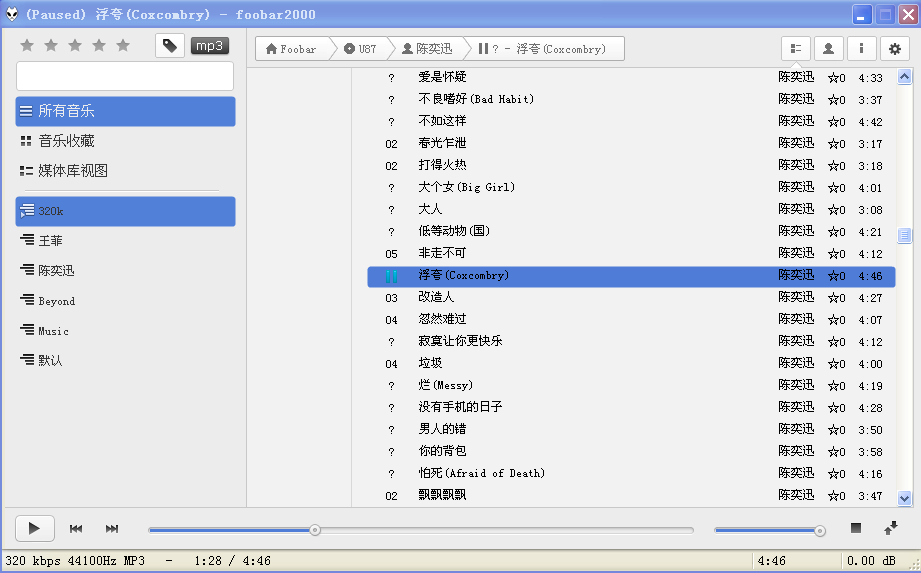The image size is (921, 573).
Task: Select track 烂 (Messy)
Action: [x=631, y=386]
